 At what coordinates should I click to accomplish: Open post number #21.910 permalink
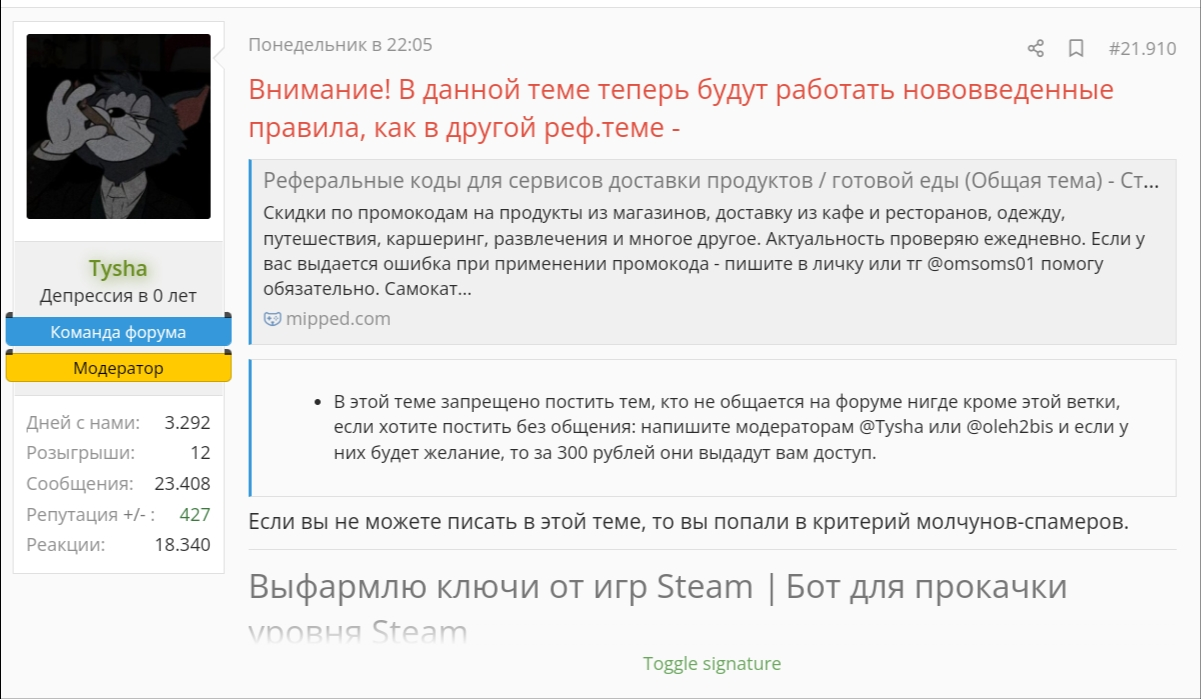click(x=1142, y=48)
